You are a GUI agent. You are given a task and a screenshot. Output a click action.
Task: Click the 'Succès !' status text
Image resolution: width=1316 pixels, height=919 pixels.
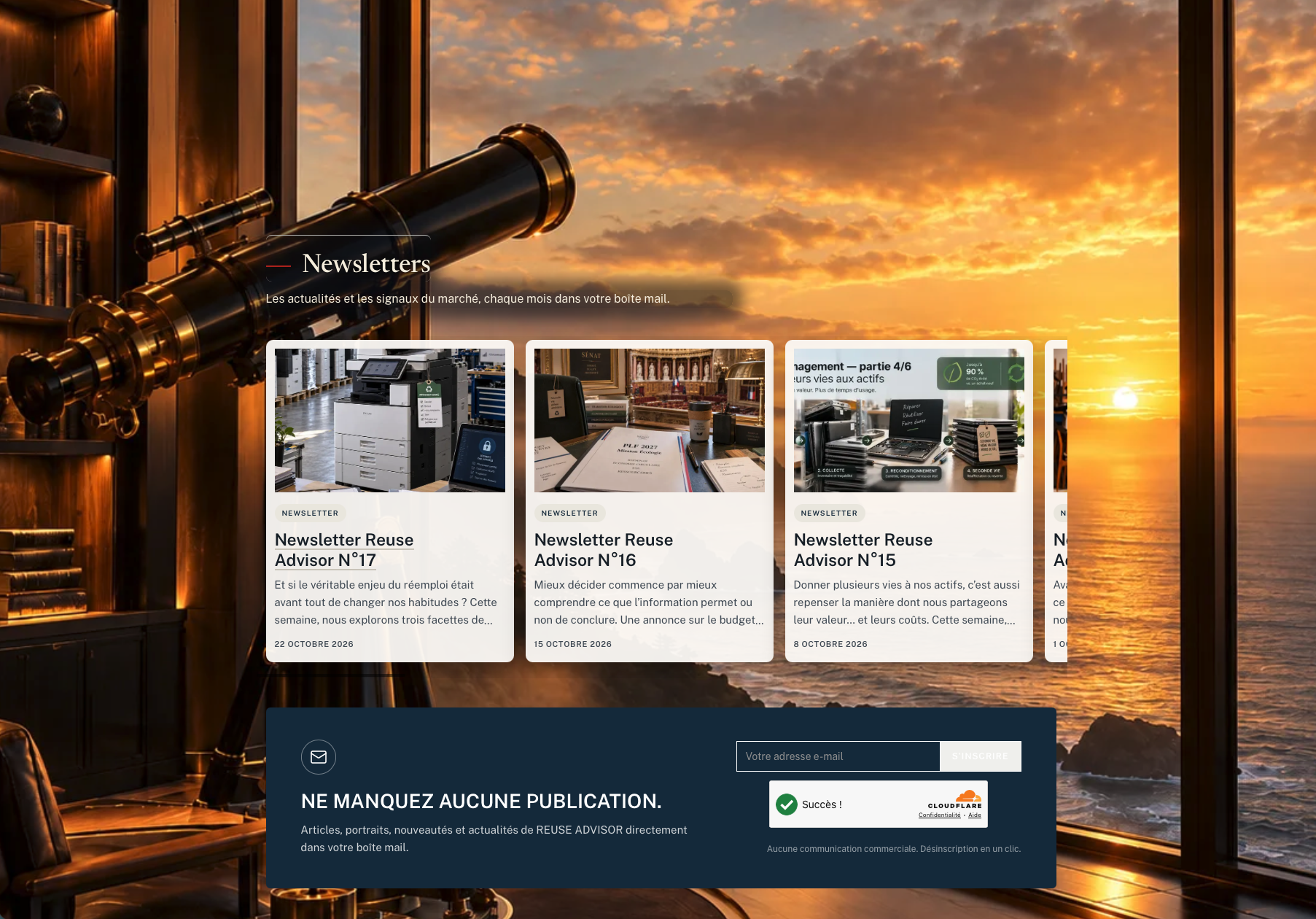point(822,804)
